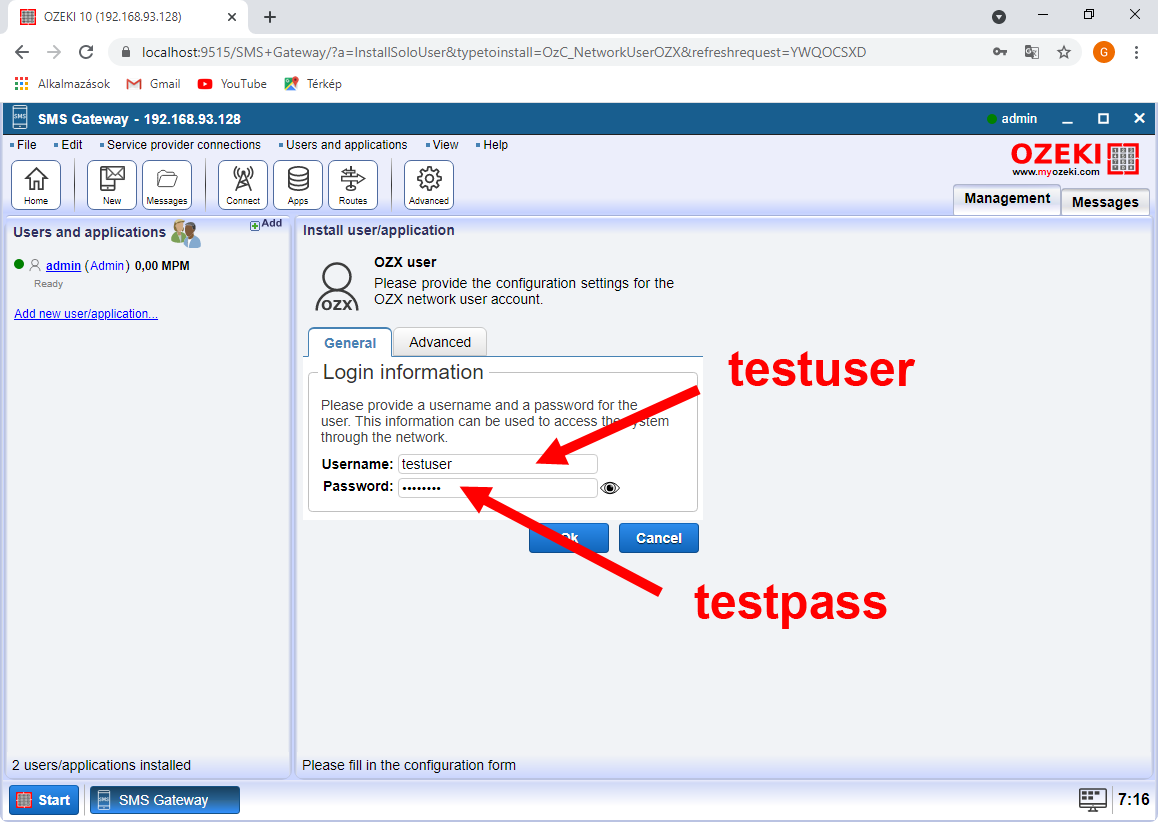Click the SMS Gateway title bar phone icon
Screen dimensions: 1158x822
[20, 118]
